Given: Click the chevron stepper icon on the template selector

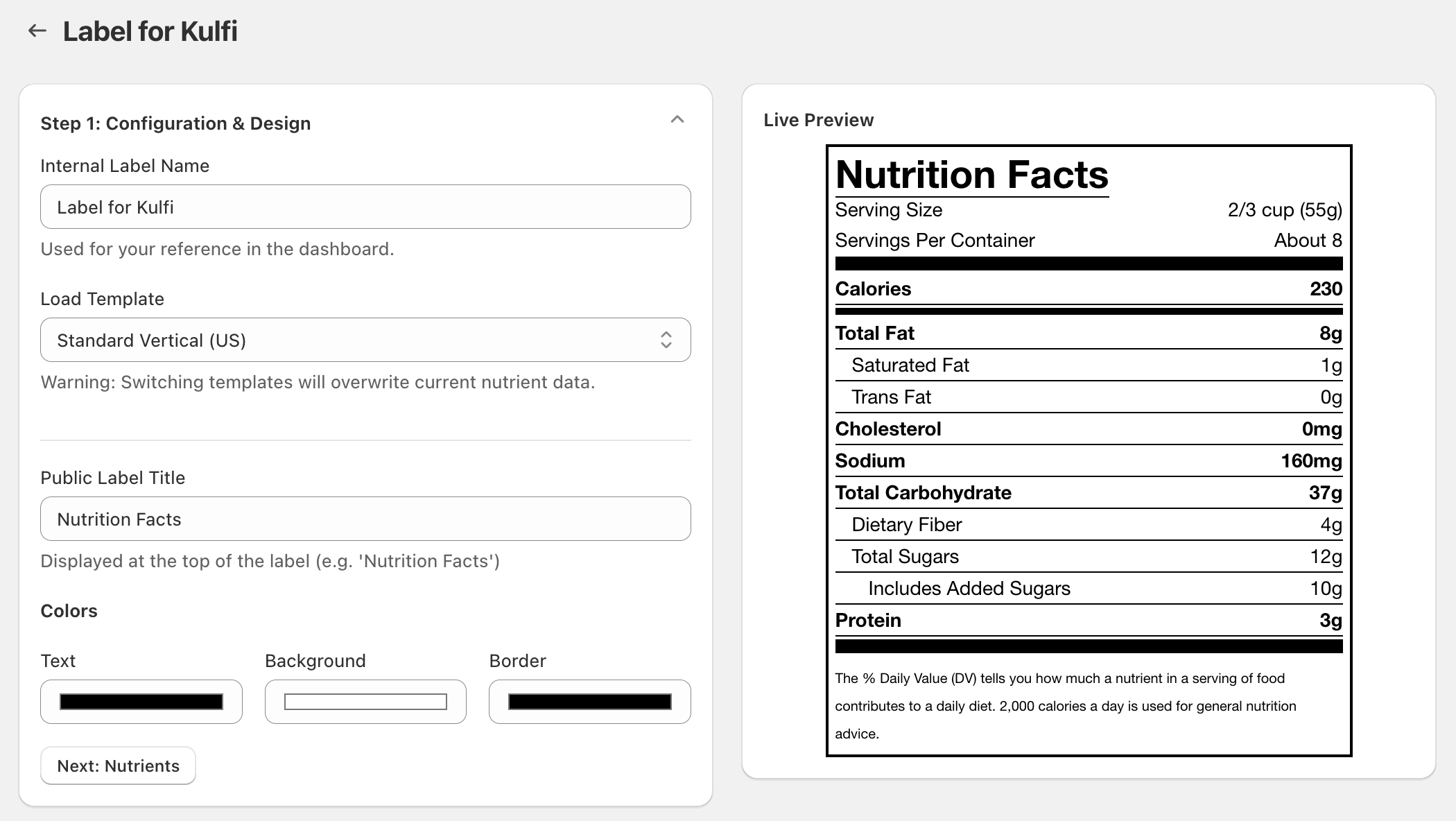Looking at the screenshot, I should (667, 340).
